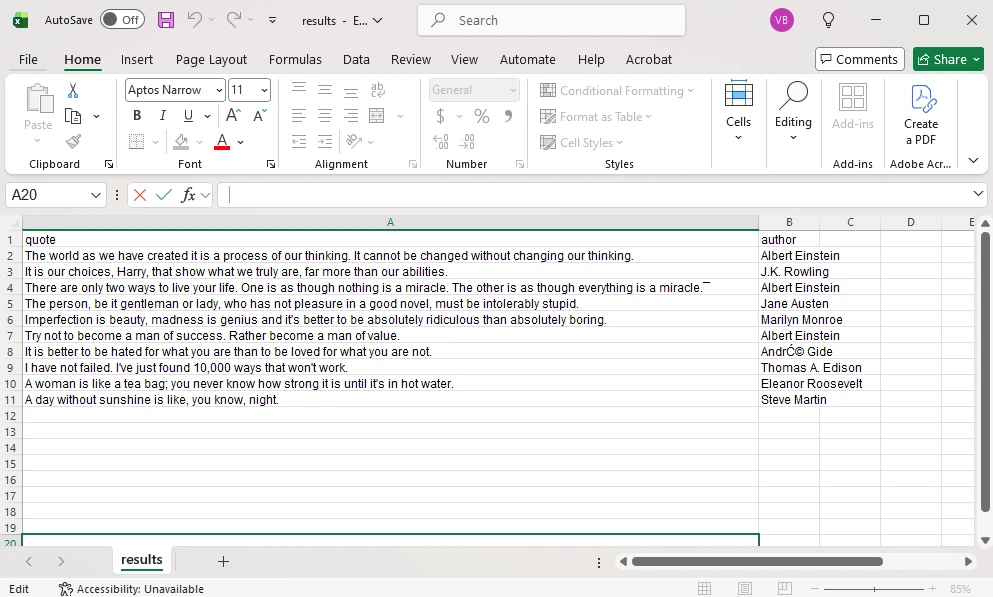Add a new sheet with plus icon
This screenshot has height=597, width=993.
[x=223, y=562]
